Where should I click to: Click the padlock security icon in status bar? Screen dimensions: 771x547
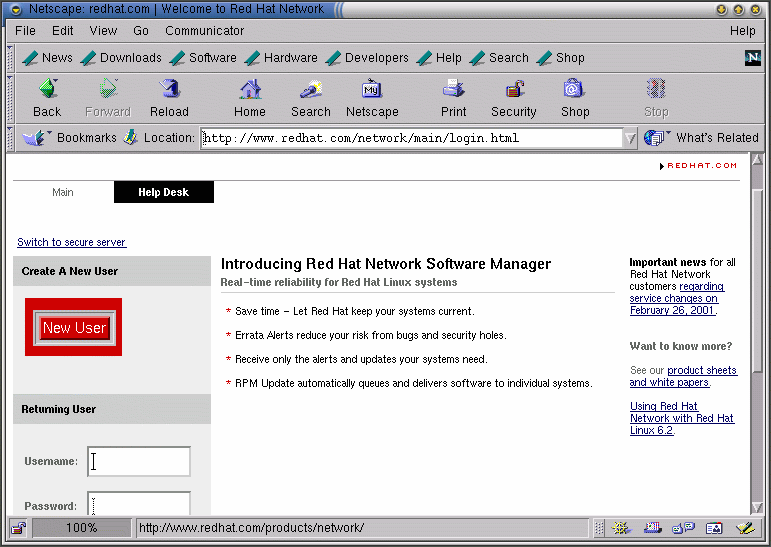tap(18, 528)
